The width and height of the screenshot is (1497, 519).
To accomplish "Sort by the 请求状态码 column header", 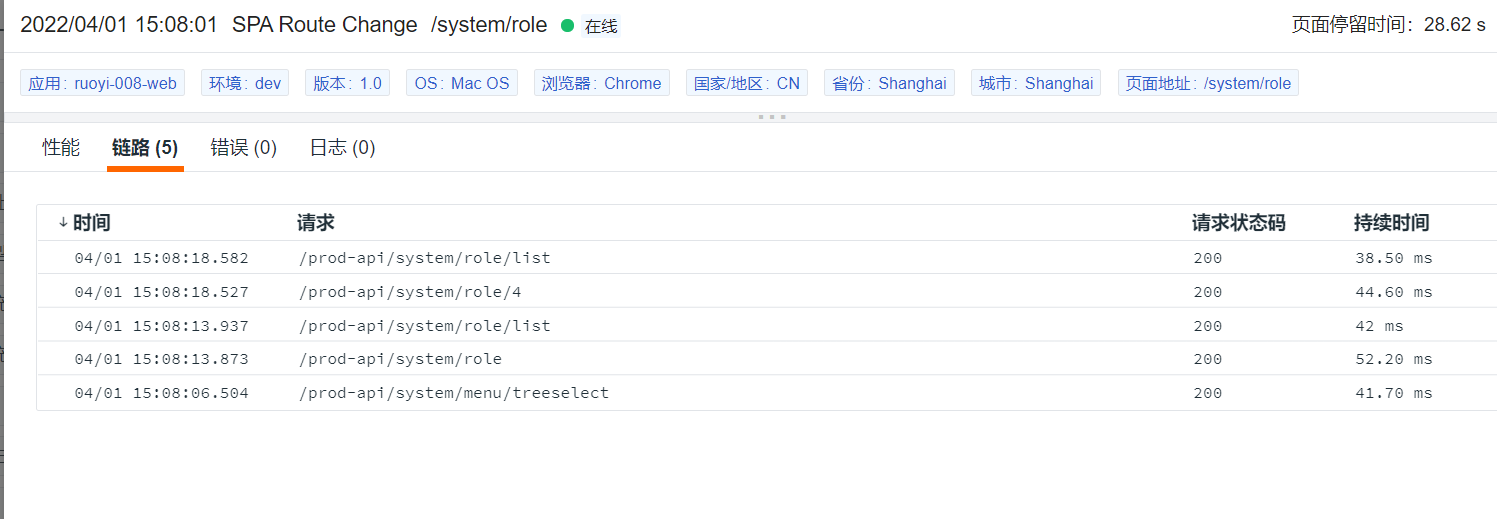I will coord(1239,223).
